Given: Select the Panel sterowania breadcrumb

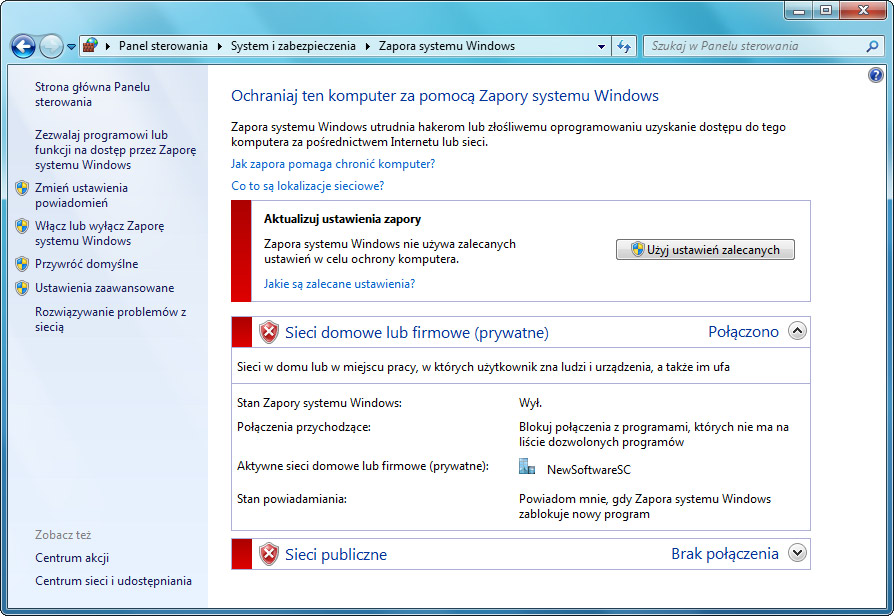Looking at the screenshot, I should [163, 46].
